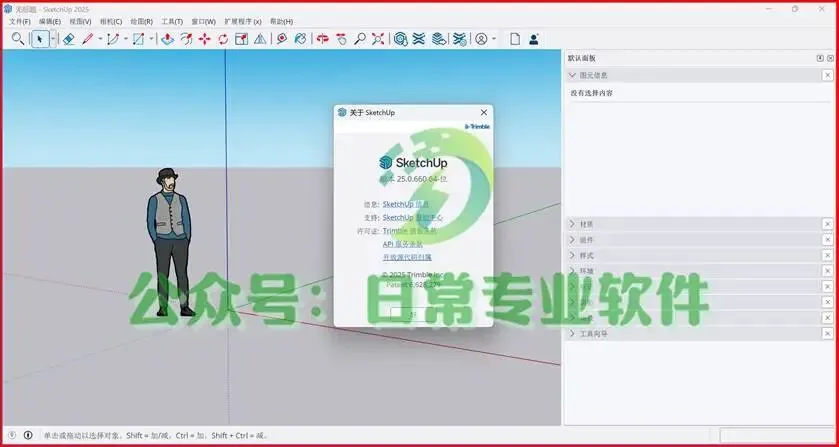The image size is (839, 447).
Task: Open the API terms link in About dialog
Action: pos(402,244)
